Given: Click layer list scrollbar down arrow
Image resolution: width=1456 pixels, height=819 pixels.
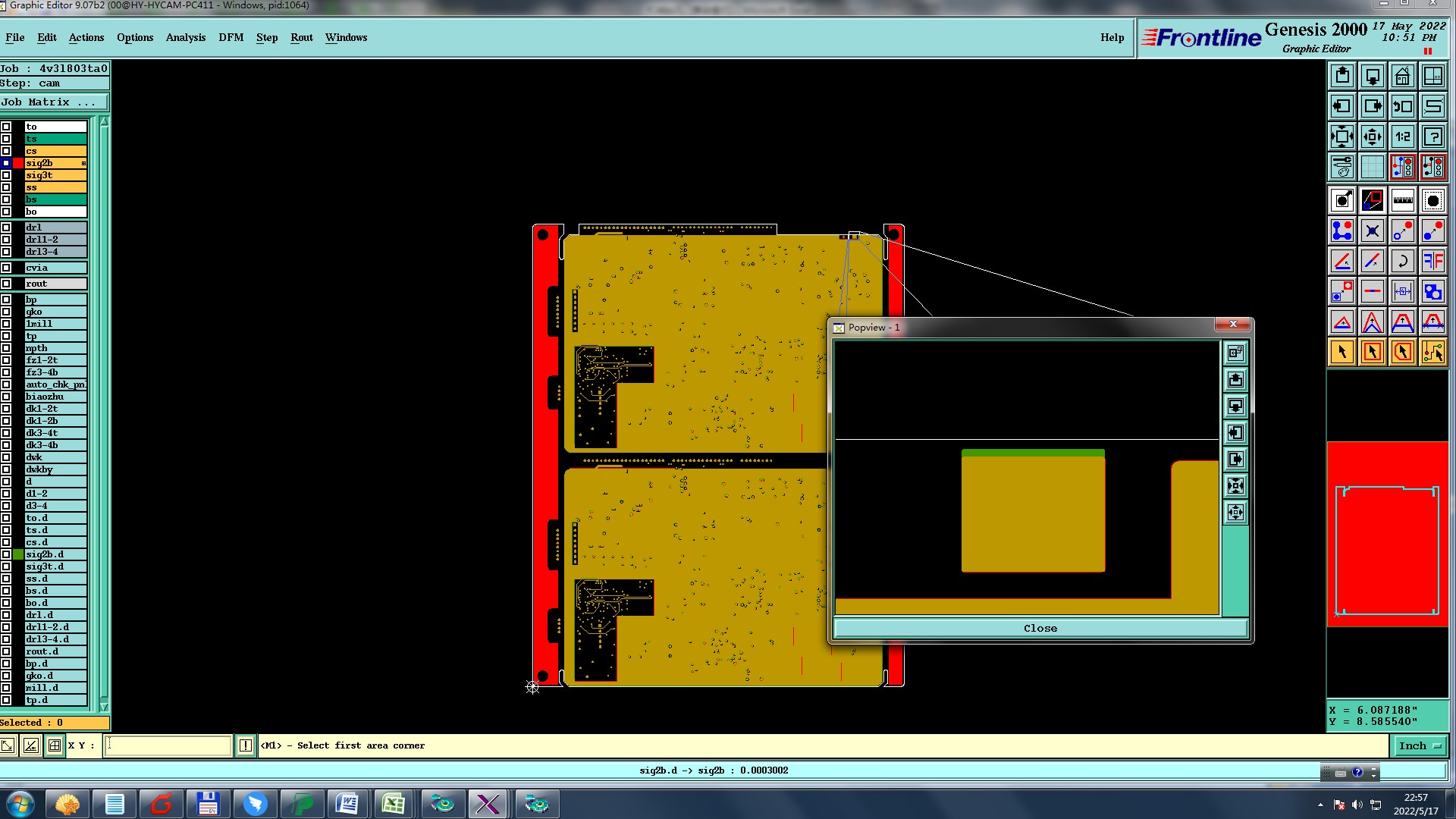Looking at the screenshot, I should click(104, 707).
